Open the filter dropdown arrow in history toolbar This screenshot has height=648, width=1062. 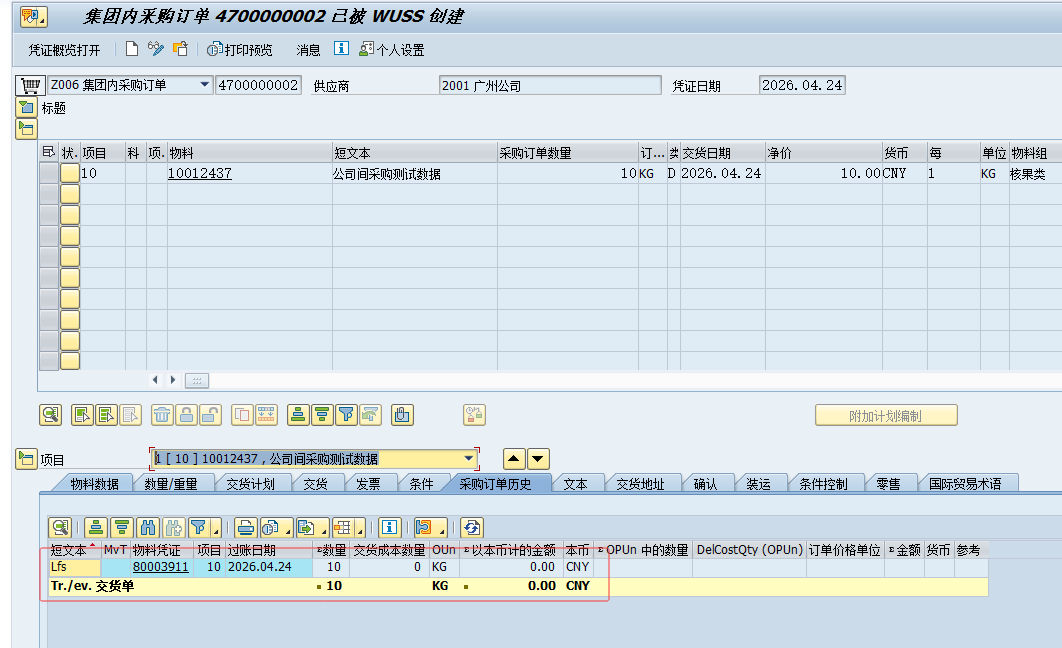click(x=215, y=529)
